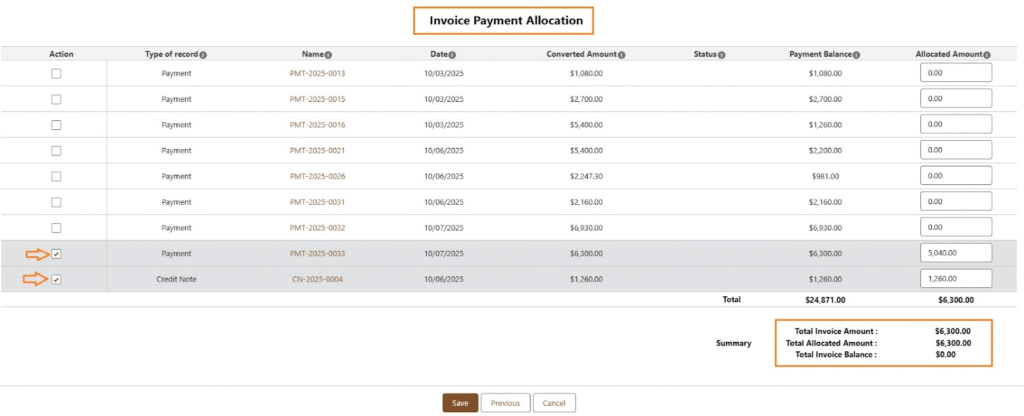This screenshot has width=1024, height=416.
Task: Uncheck the PMT-2025-0033 payment checkbox
Action: tap(56, 254)
